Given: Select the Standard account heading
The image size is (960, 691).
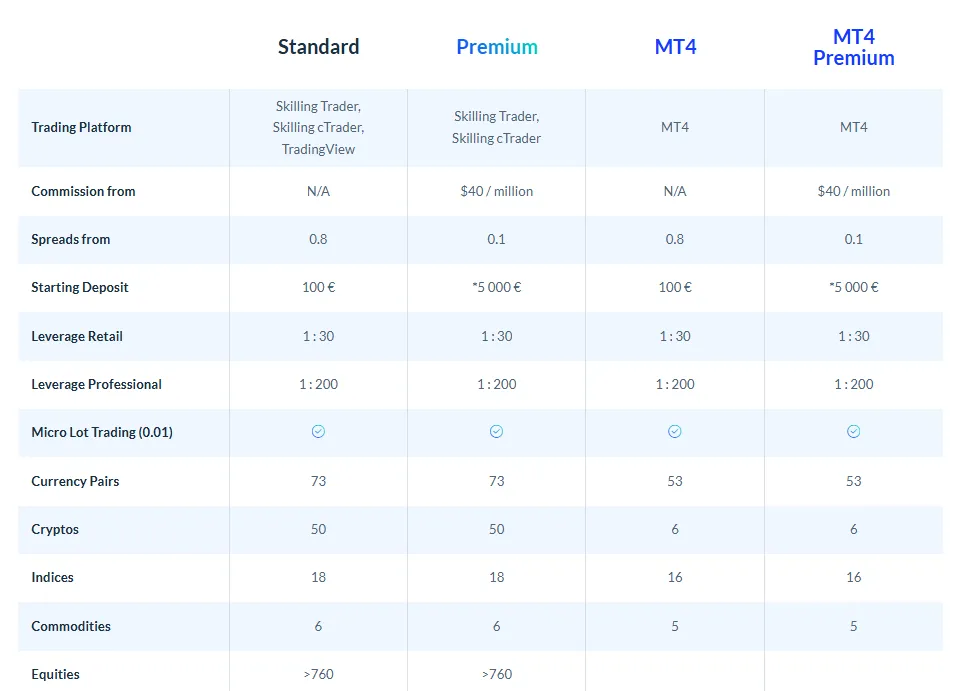Looking at the screenshot, I should click(318, 47).
